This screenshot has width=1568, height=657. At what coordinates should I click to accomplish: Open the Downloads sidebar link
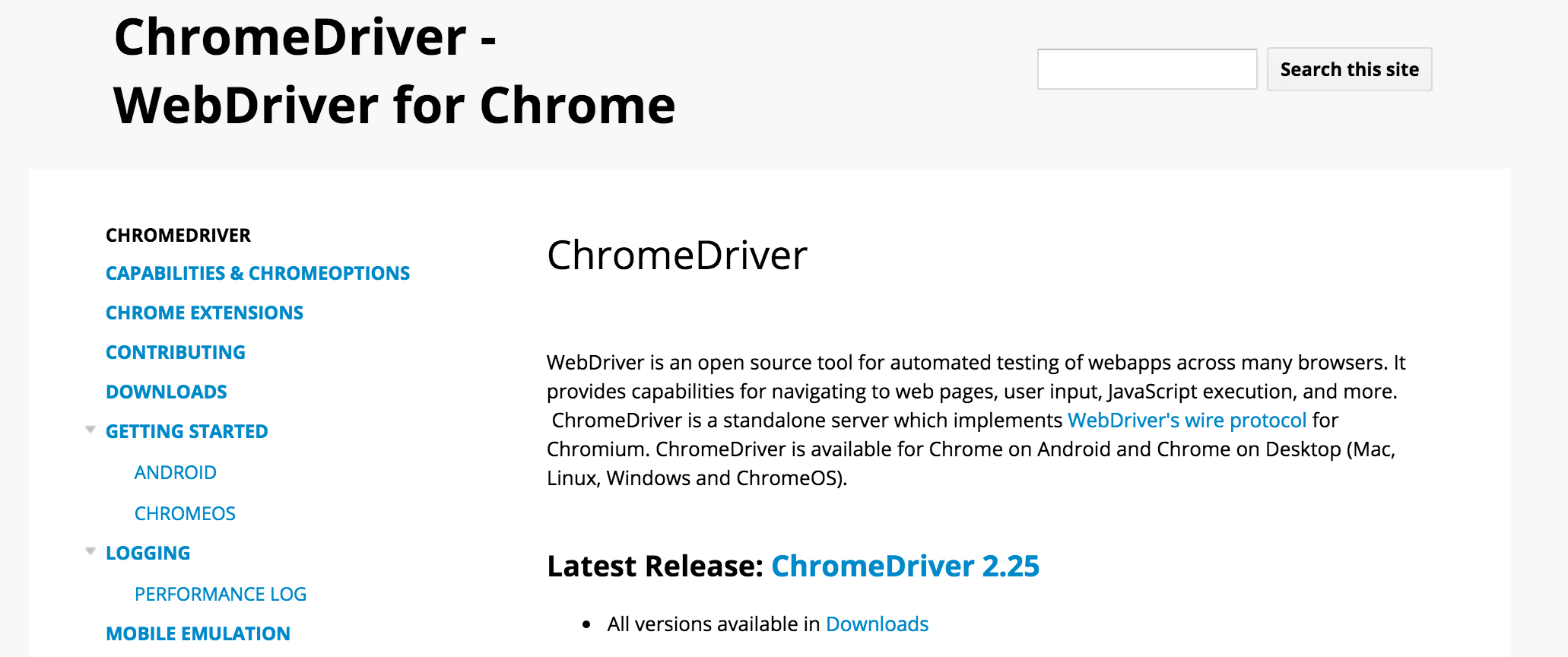click(x=167, y=392)
